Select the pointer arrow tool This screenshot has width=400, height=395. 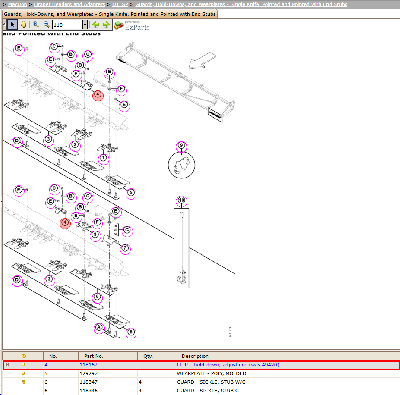[x=12, y=25]
